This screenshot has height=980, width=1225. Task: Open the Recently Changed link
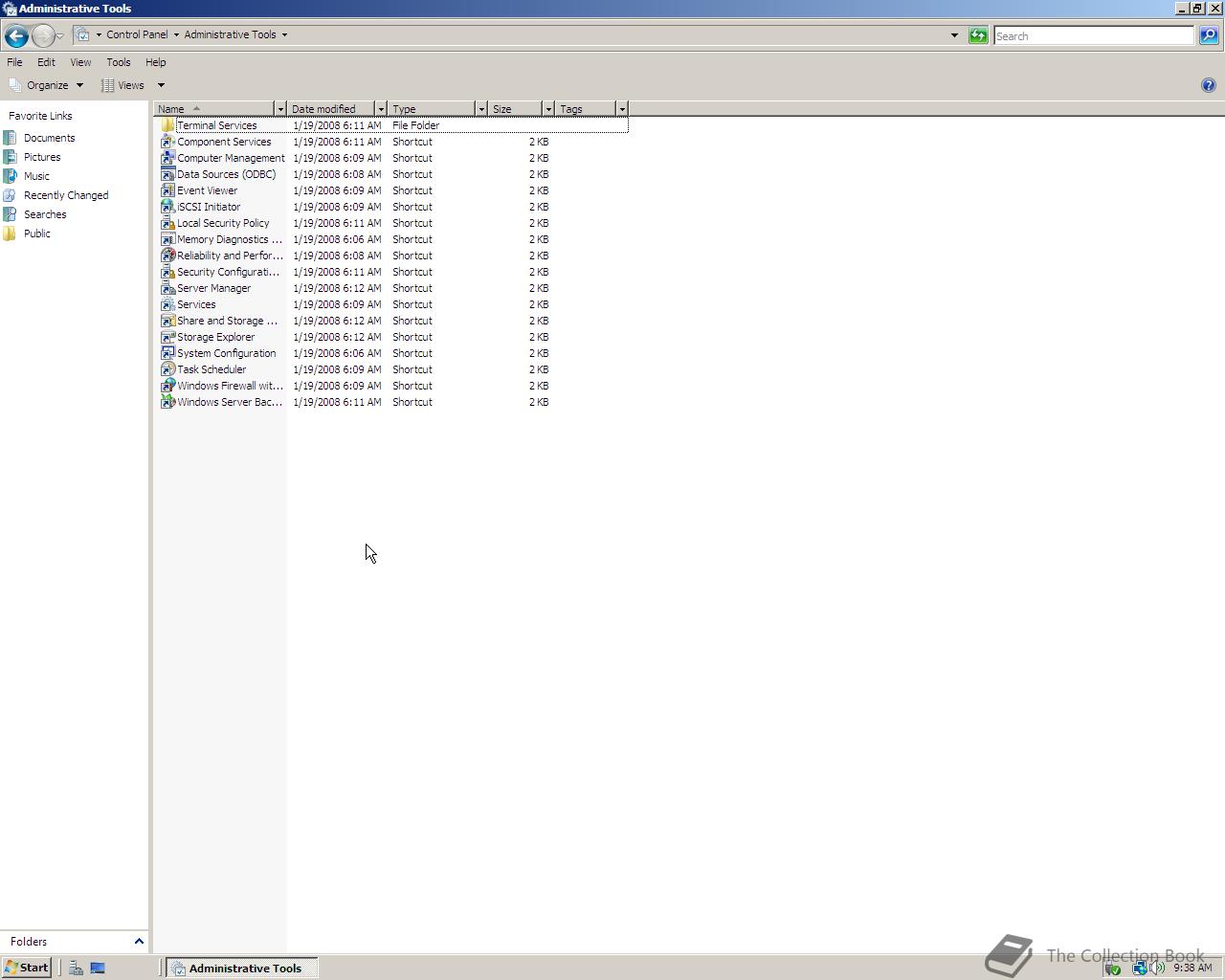66,195
